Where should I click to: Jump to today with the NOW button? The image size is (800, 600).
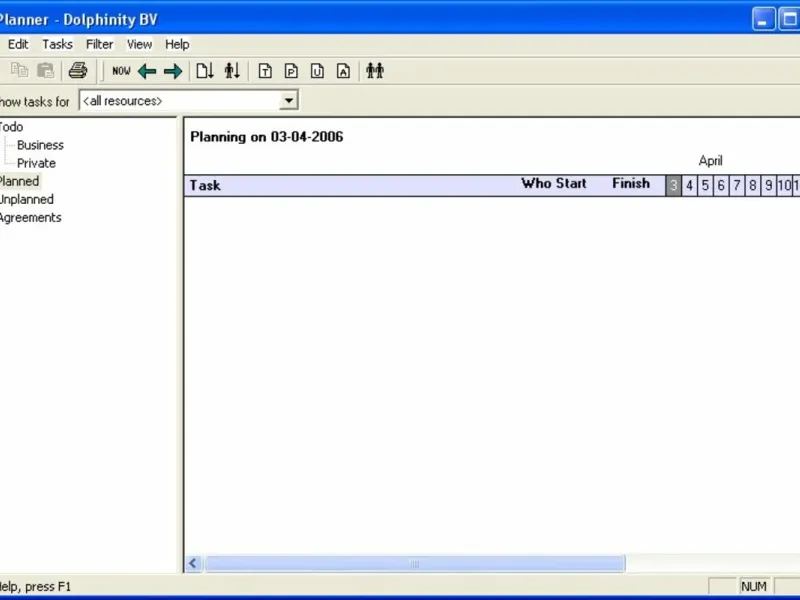click(x=121, y=71)
